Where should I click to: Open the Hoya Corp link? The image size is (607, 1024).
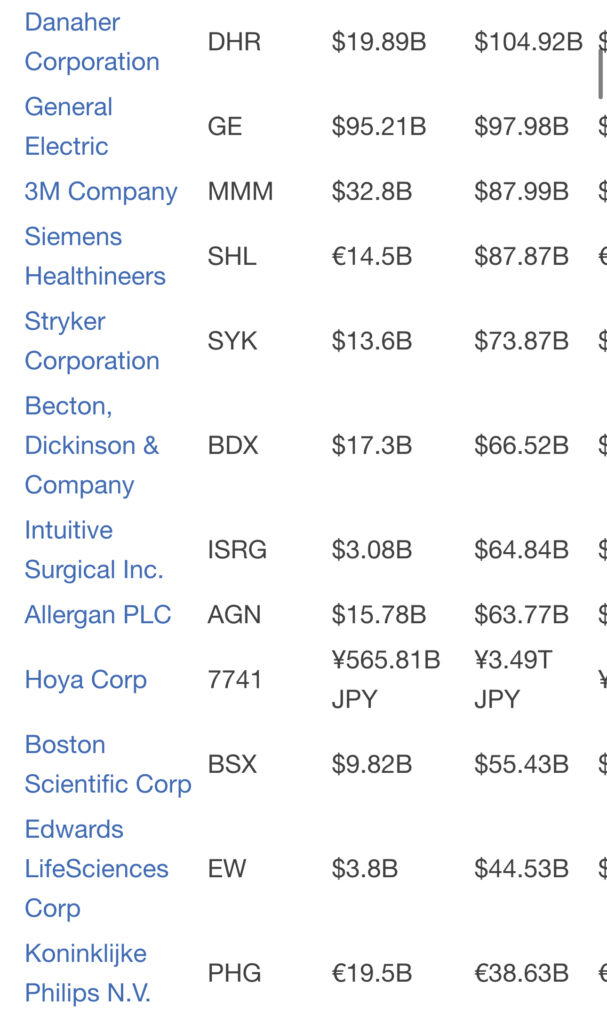coord(86,680)
